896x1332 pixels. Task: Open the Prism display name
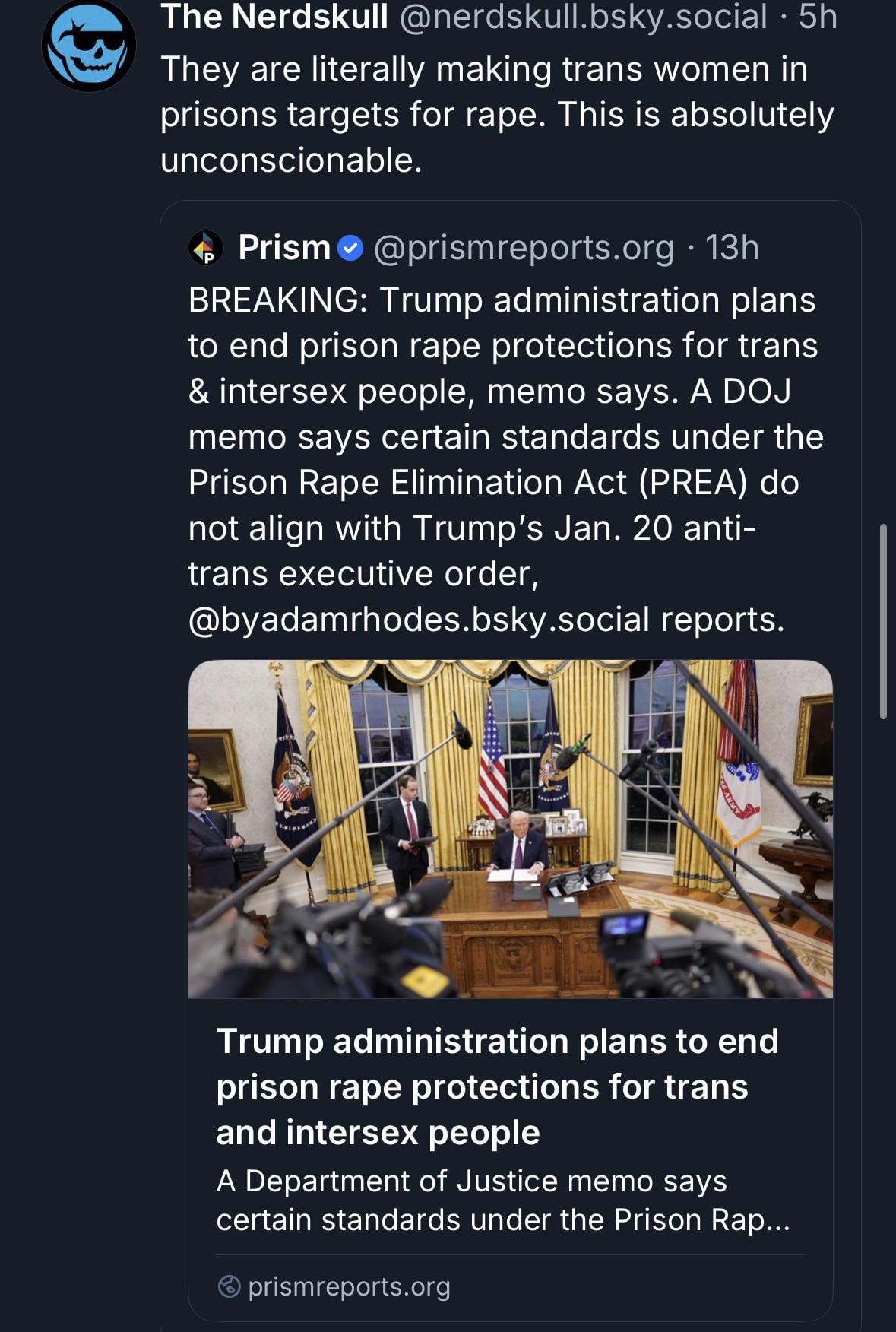click(284, 248)
